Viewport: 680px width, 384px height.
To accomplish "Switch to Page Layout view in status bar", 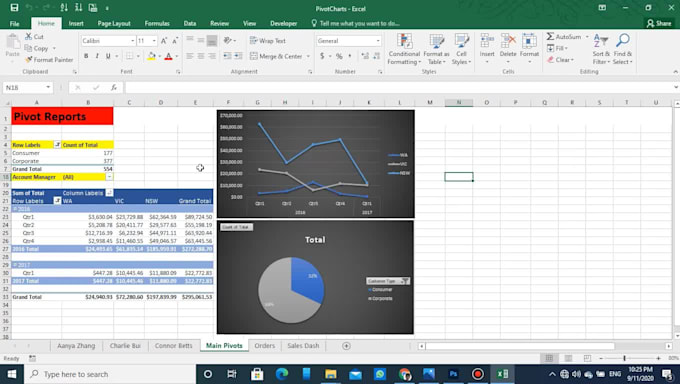I will [568, 358].
